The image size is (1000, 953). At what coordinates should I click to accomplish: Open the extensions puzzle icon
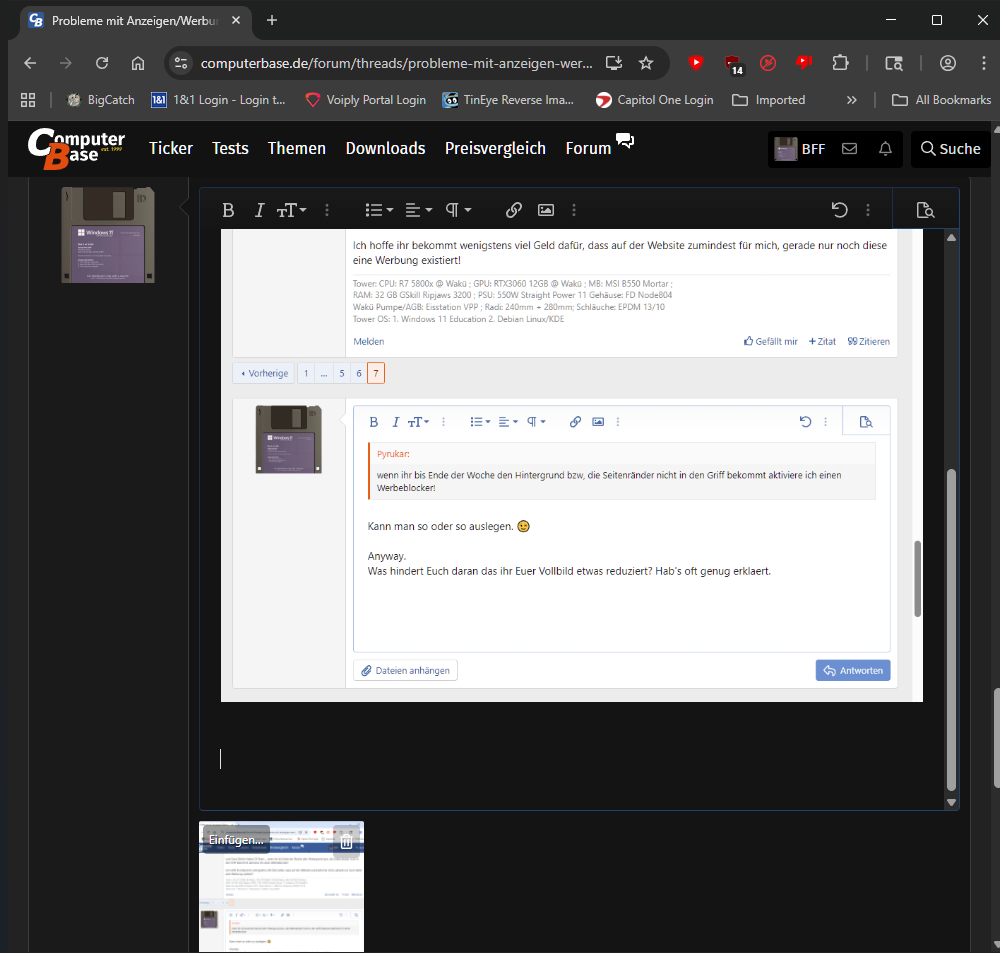[841, 63]
